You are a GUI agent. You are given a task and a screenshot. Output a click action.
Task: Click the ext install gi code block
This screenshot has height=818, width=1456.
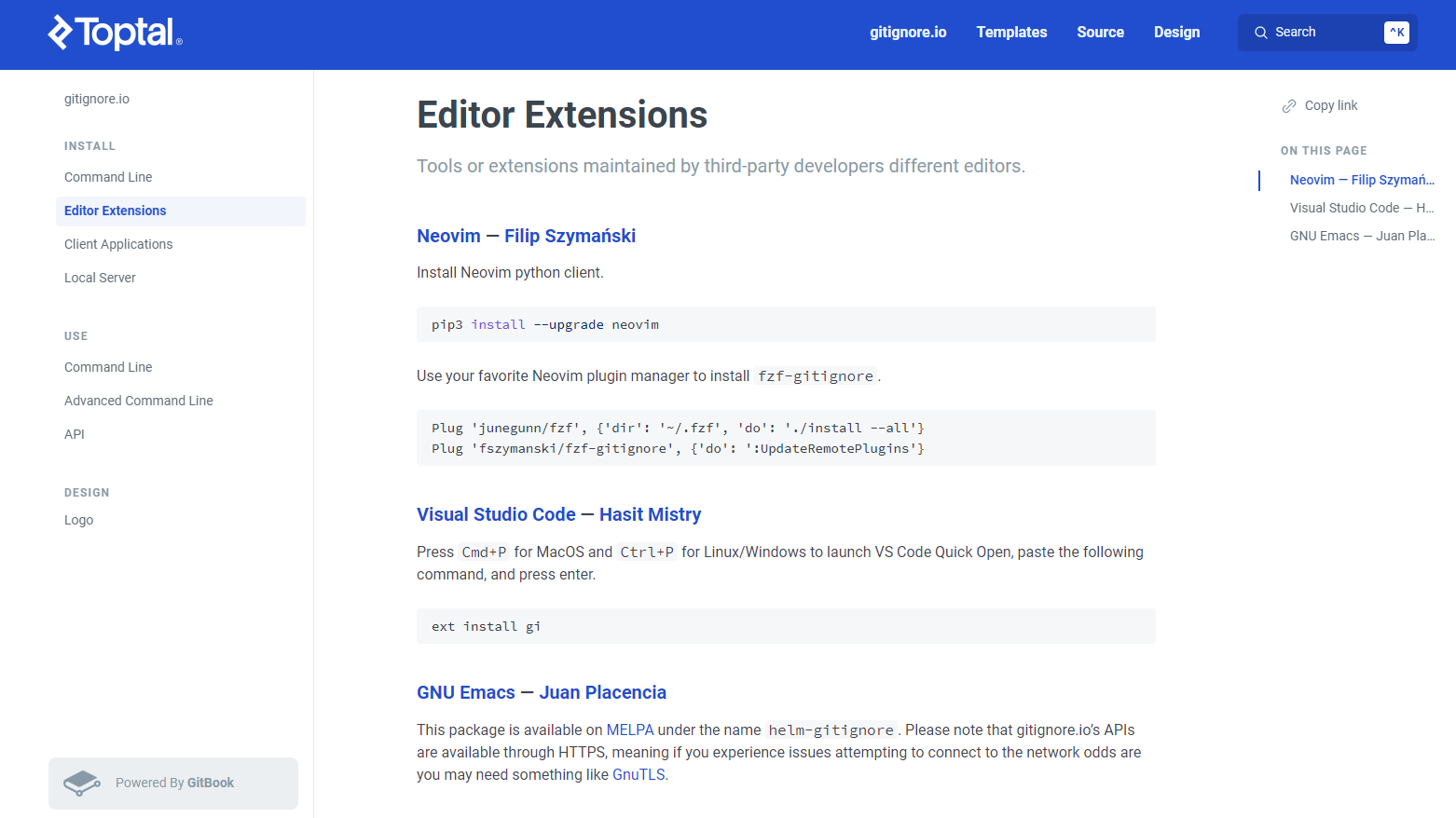click(786, 626)
